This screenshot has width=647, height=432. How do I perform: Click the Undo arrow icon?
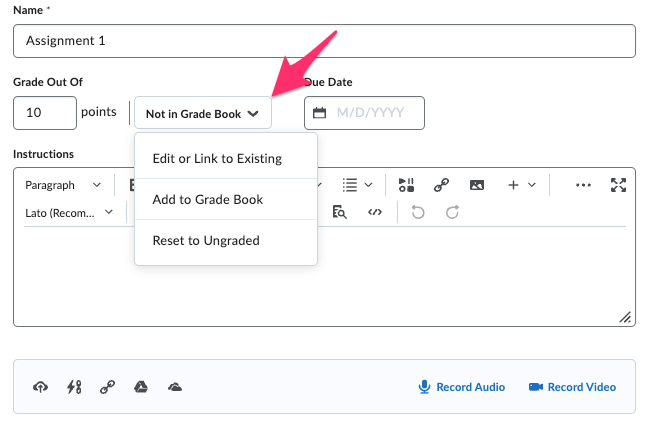point(418,212)
